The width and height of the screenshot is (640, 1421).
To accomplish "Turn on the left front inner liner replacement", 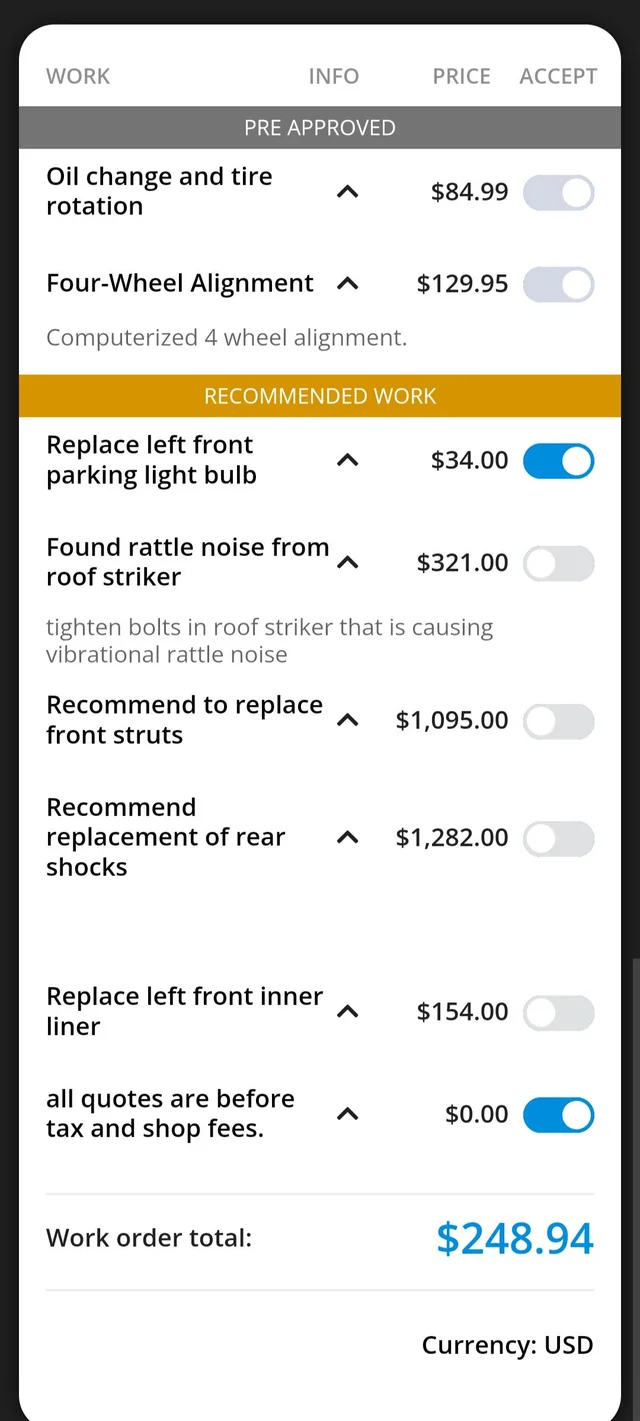I will pos(558,1012).
